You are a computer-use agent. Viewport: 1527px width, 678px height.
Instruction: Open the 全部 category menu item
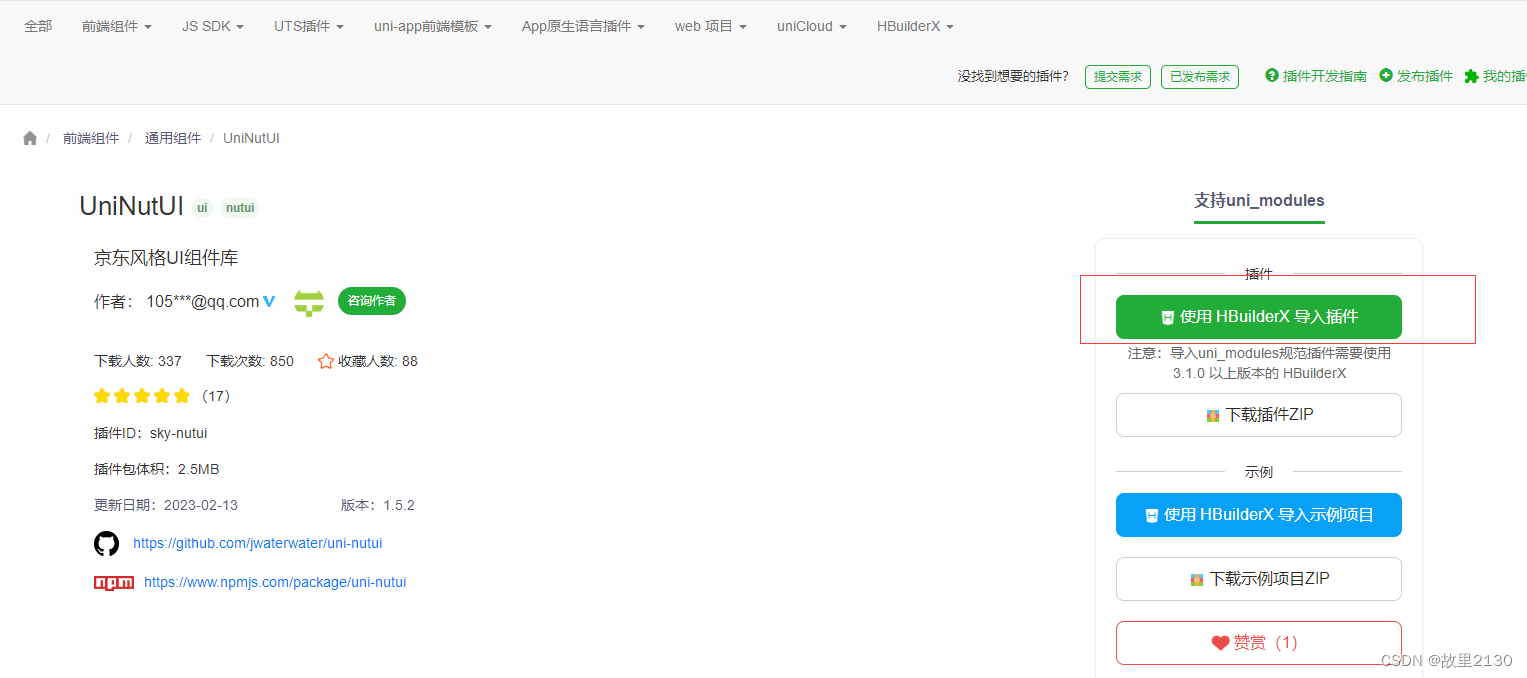click(x=38, y=26)
